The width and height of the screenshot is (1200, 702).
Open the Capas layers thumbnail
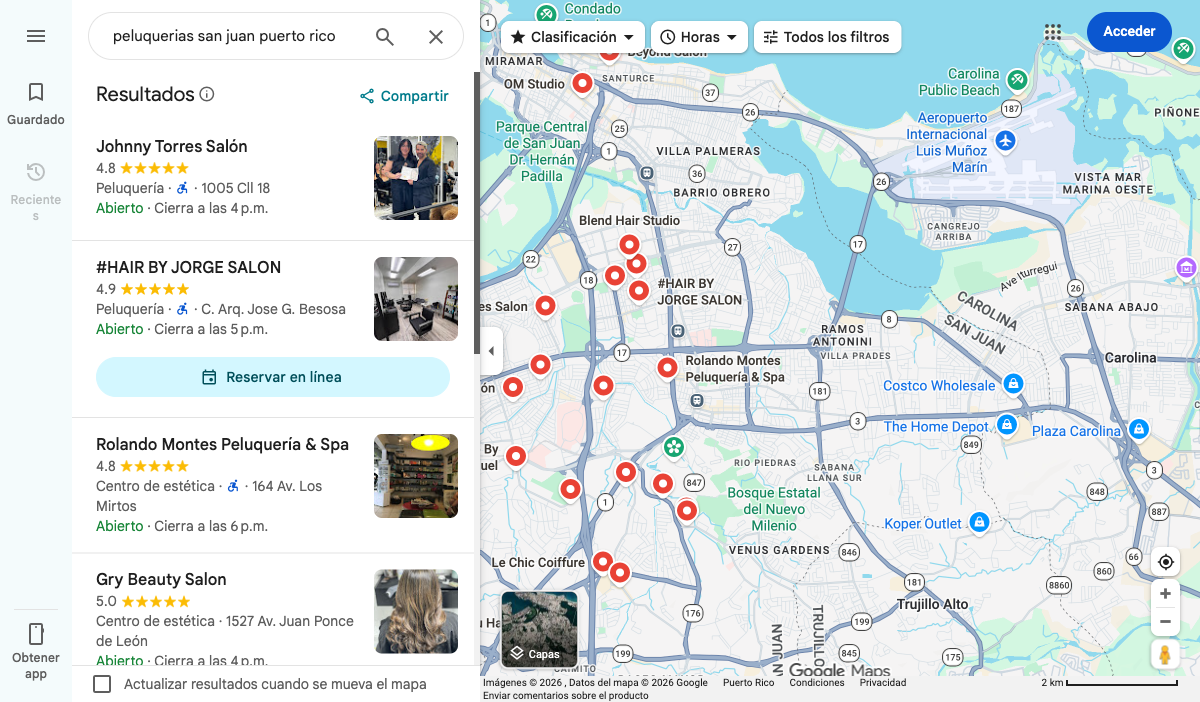[539, 629]
